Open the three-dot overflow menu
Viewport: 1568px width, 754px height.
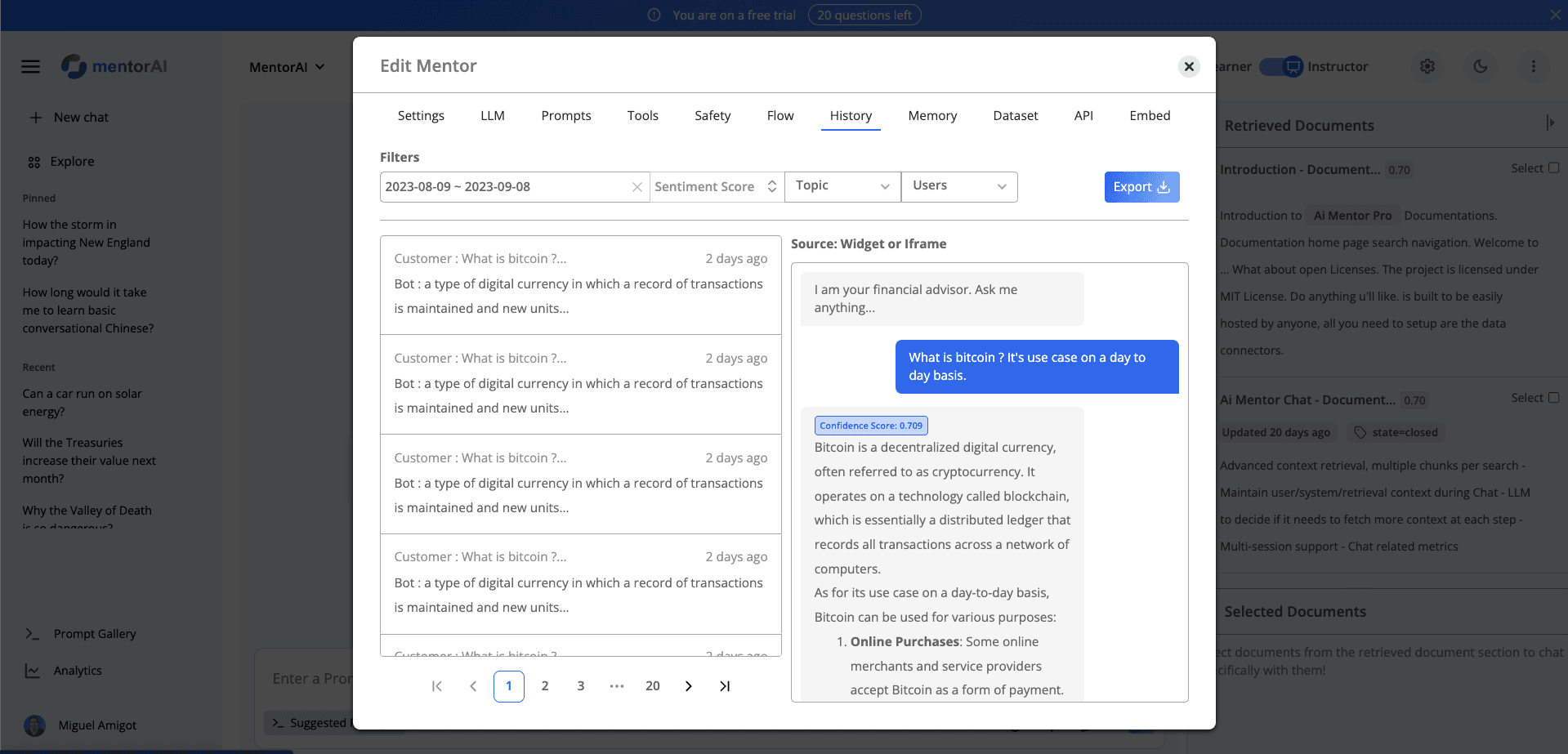tap(1533, 66)
